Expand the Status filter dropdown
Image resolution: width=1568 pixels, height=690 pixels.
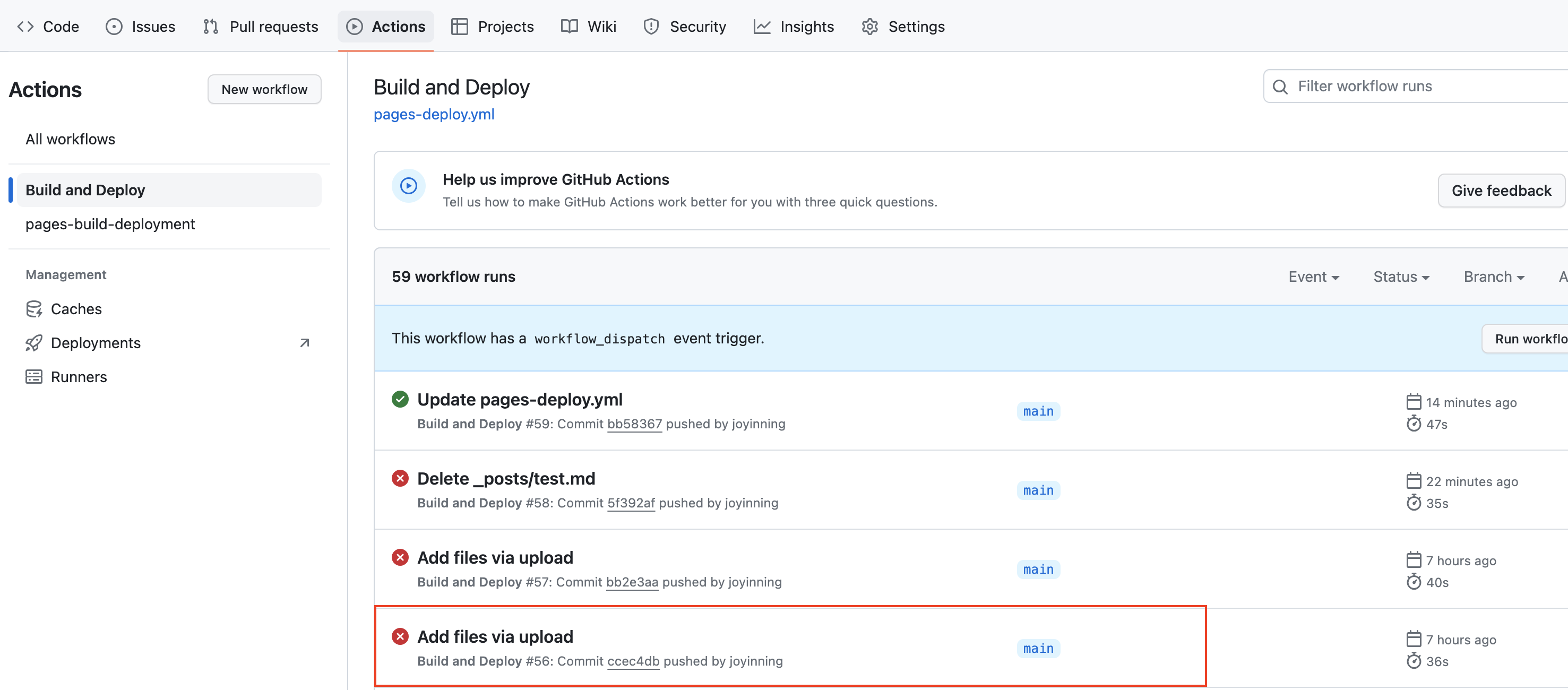pyautogui.click(x=1401, y=277)
